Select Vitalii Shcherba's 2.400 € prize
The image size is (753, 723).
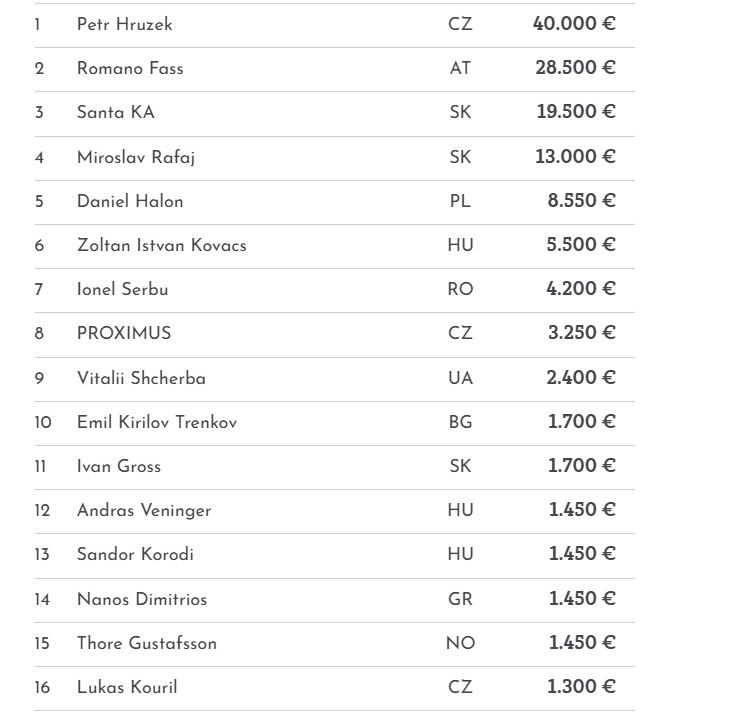[x=581, y=378]
